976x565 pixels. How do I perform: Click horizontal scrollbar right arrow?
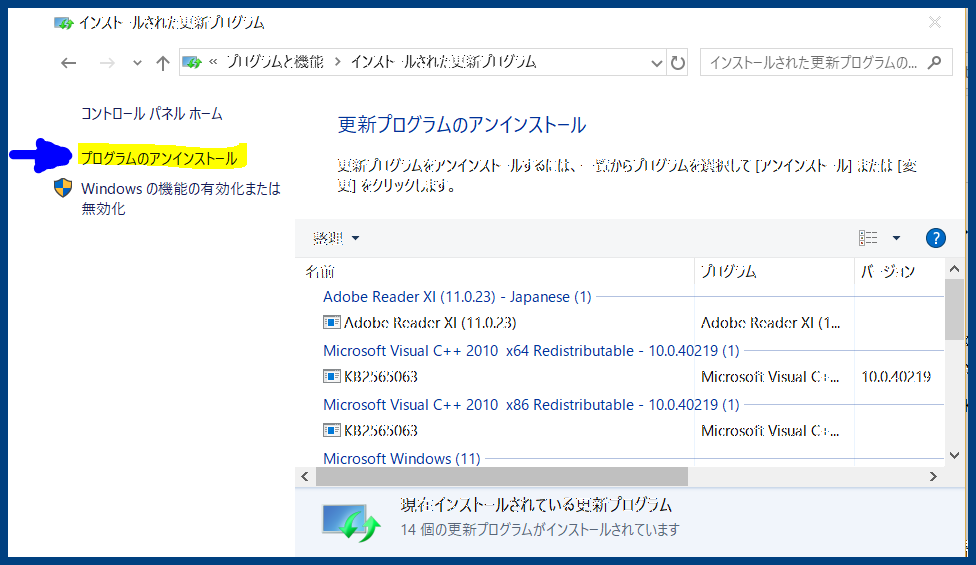point(933,477)
